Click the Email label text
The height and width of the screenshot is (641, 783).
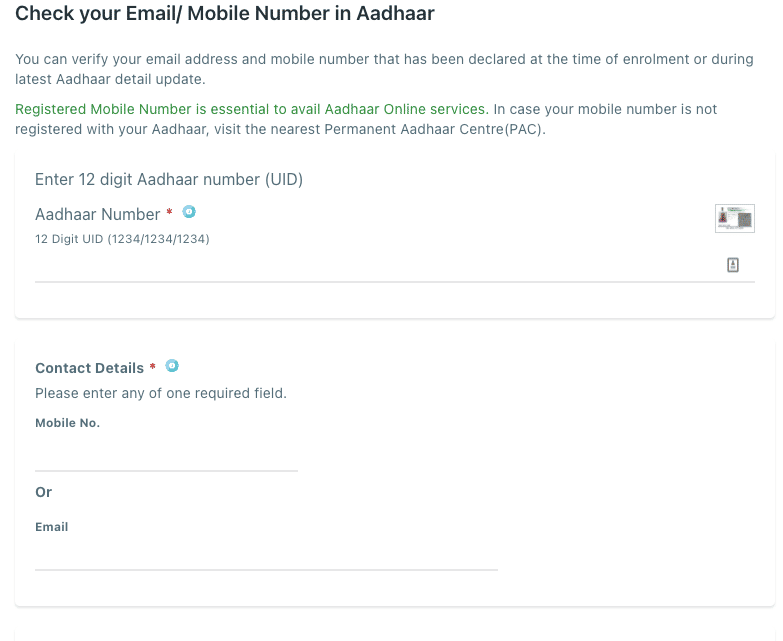(x=51, y=527)
